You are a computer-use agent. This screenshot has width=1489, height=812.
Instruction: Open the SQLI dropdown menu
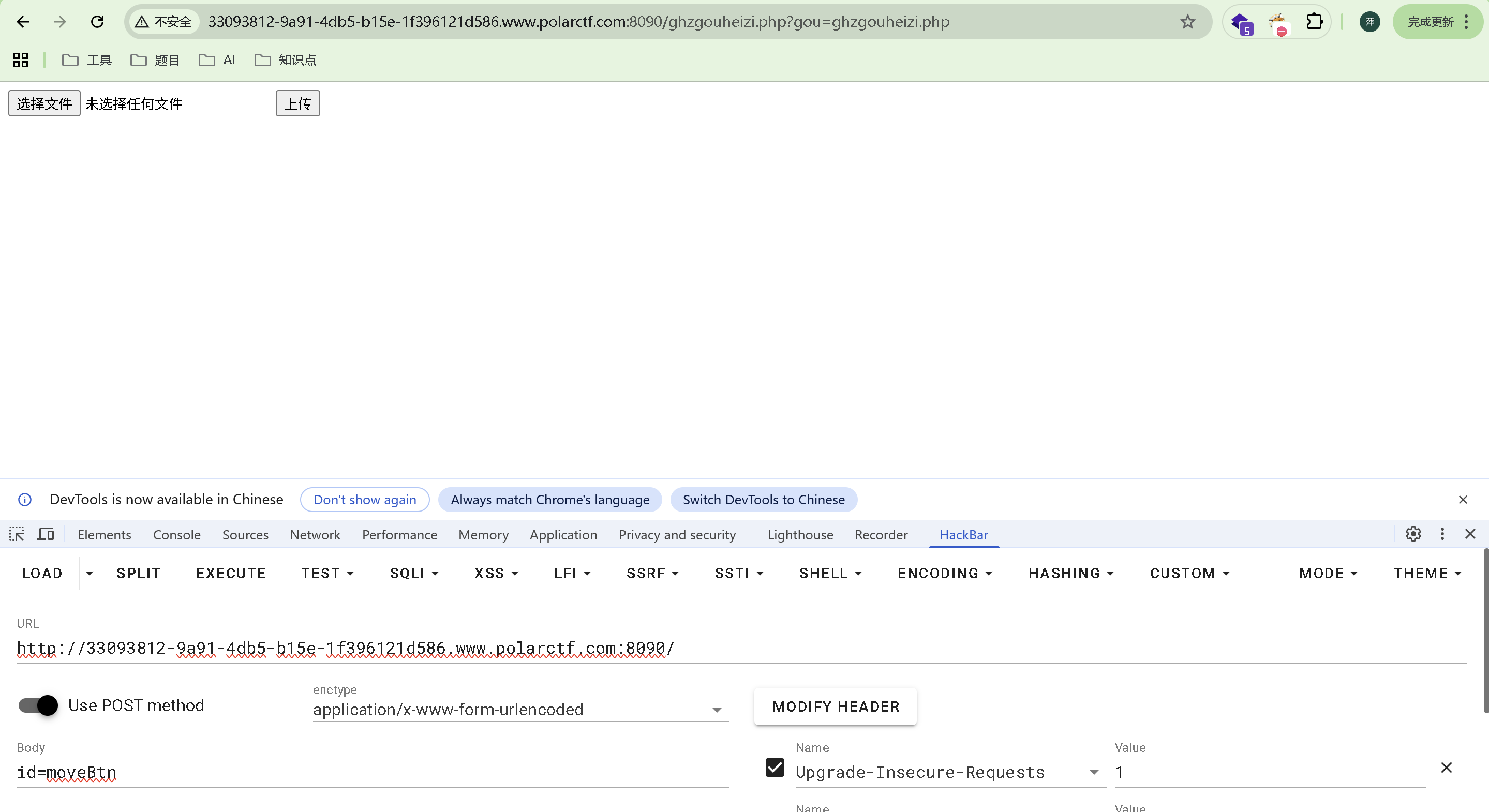coord(414,573)
